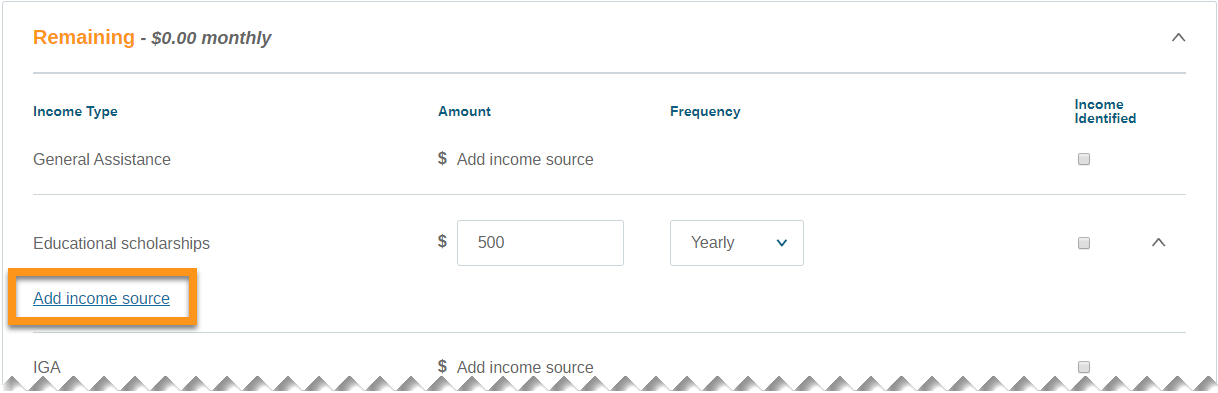Click the Income Identified column header
Screen dimensions: 1218x393
pyautogui.click(x=1105, y=111)
